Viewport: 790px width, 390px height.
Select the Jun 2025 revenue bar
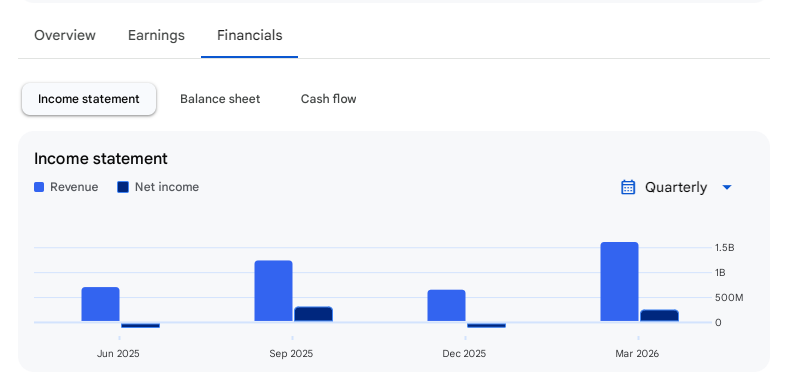(101, 304)
